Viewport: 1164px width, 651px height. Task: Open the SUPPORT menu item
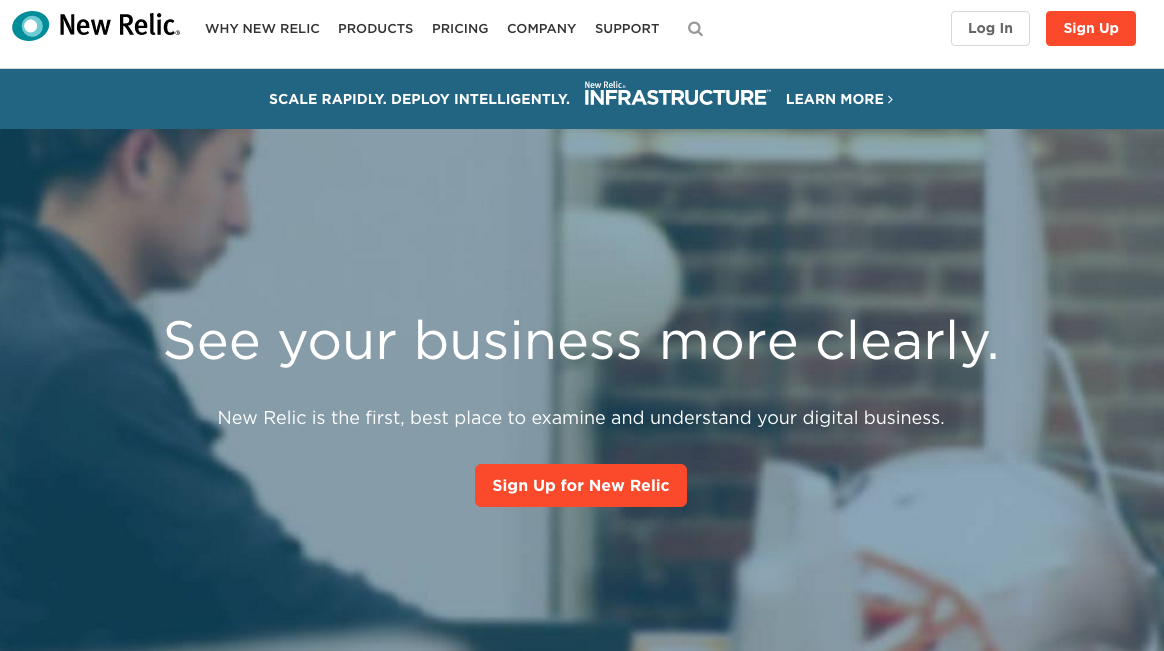627,29
